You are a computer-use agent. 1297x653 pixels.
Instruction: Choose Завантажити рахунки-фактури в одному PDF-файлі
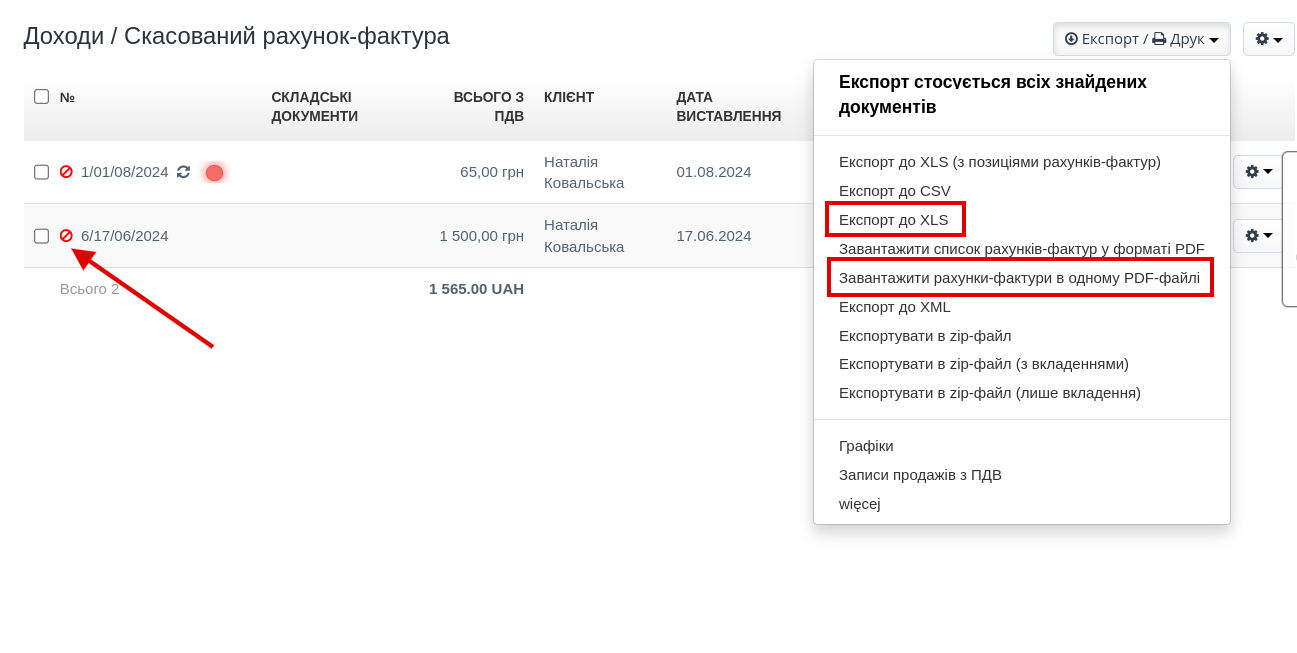[x=1019, y=278]
